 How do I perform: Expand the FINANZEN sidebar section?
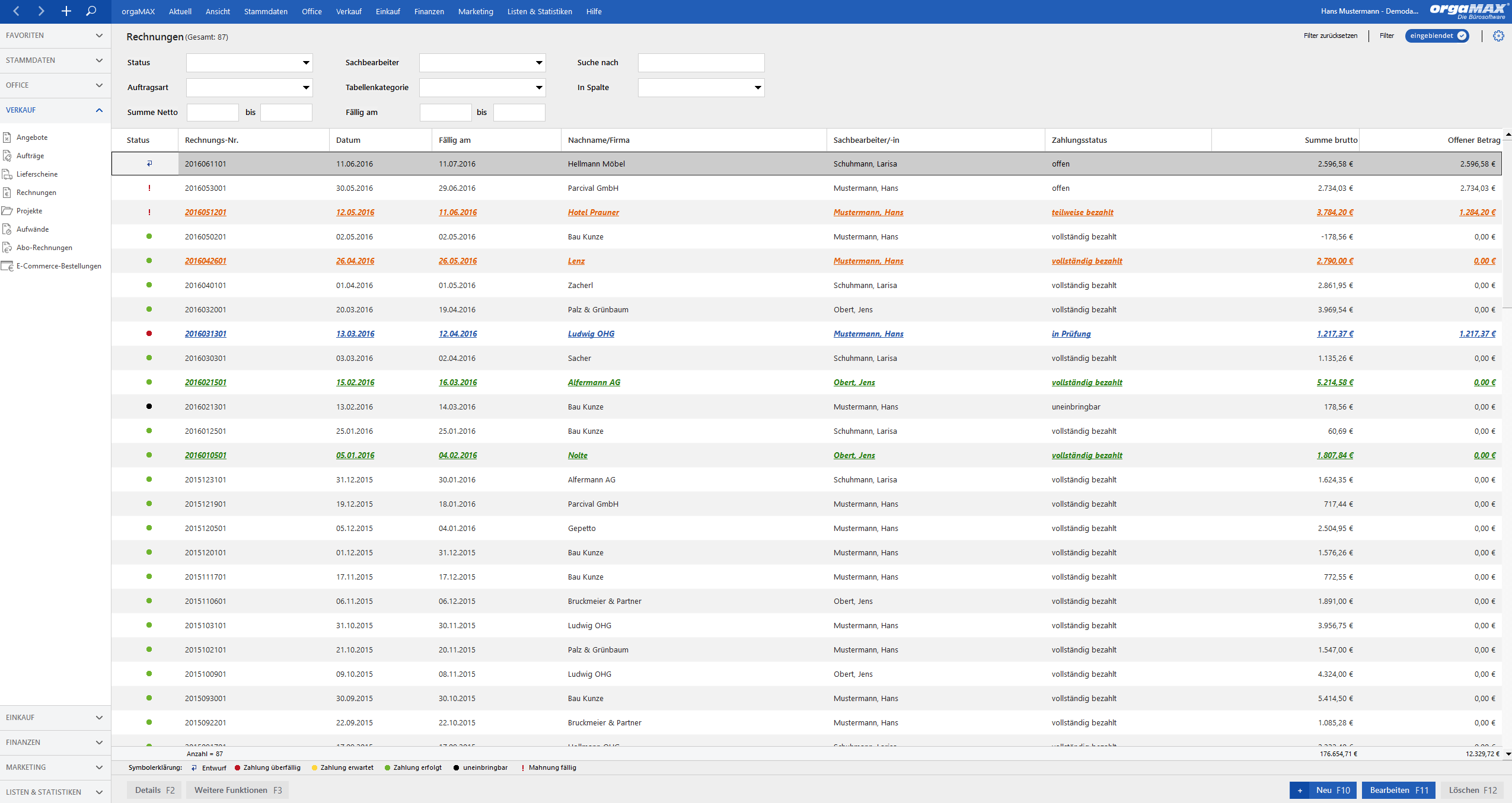point(55,743)
